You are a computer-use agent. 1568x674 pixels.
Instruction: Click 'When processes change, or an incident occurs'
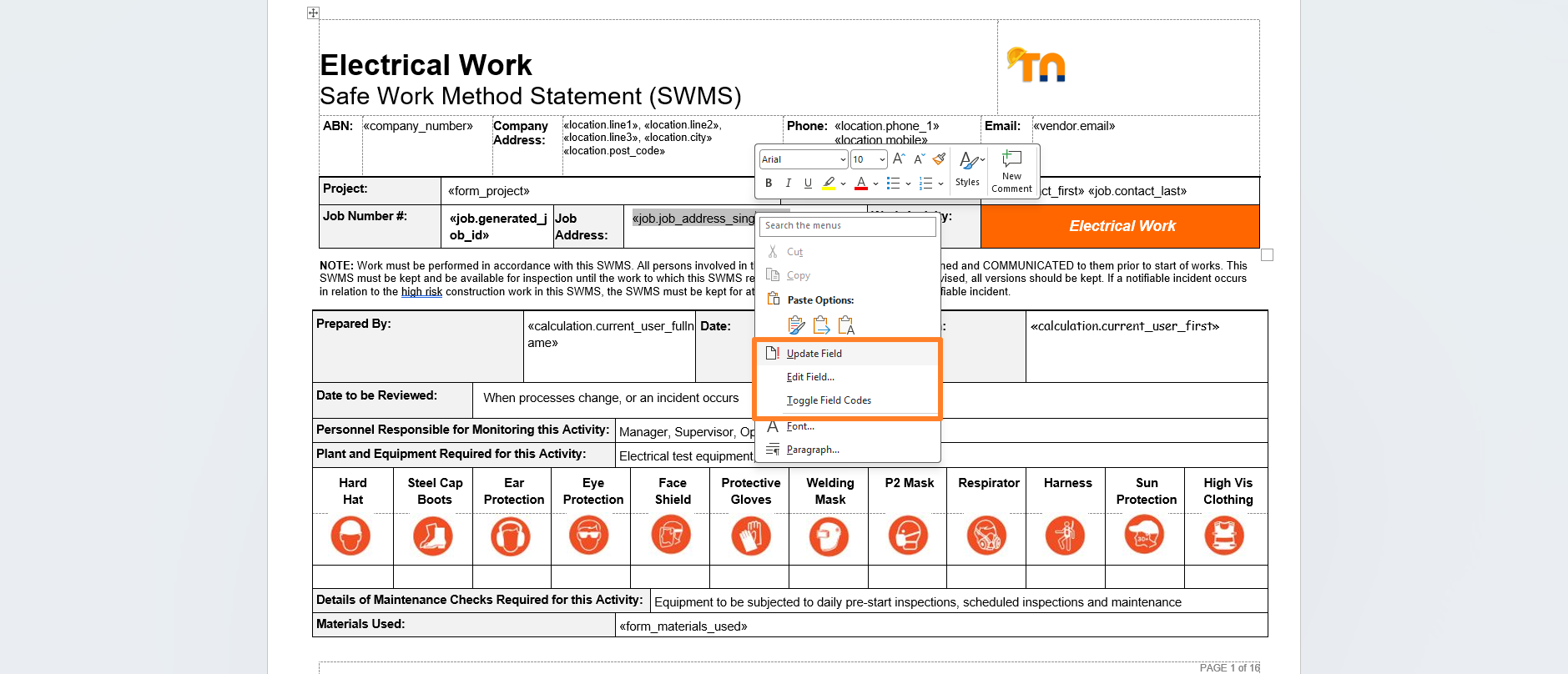tap(611, 398)
